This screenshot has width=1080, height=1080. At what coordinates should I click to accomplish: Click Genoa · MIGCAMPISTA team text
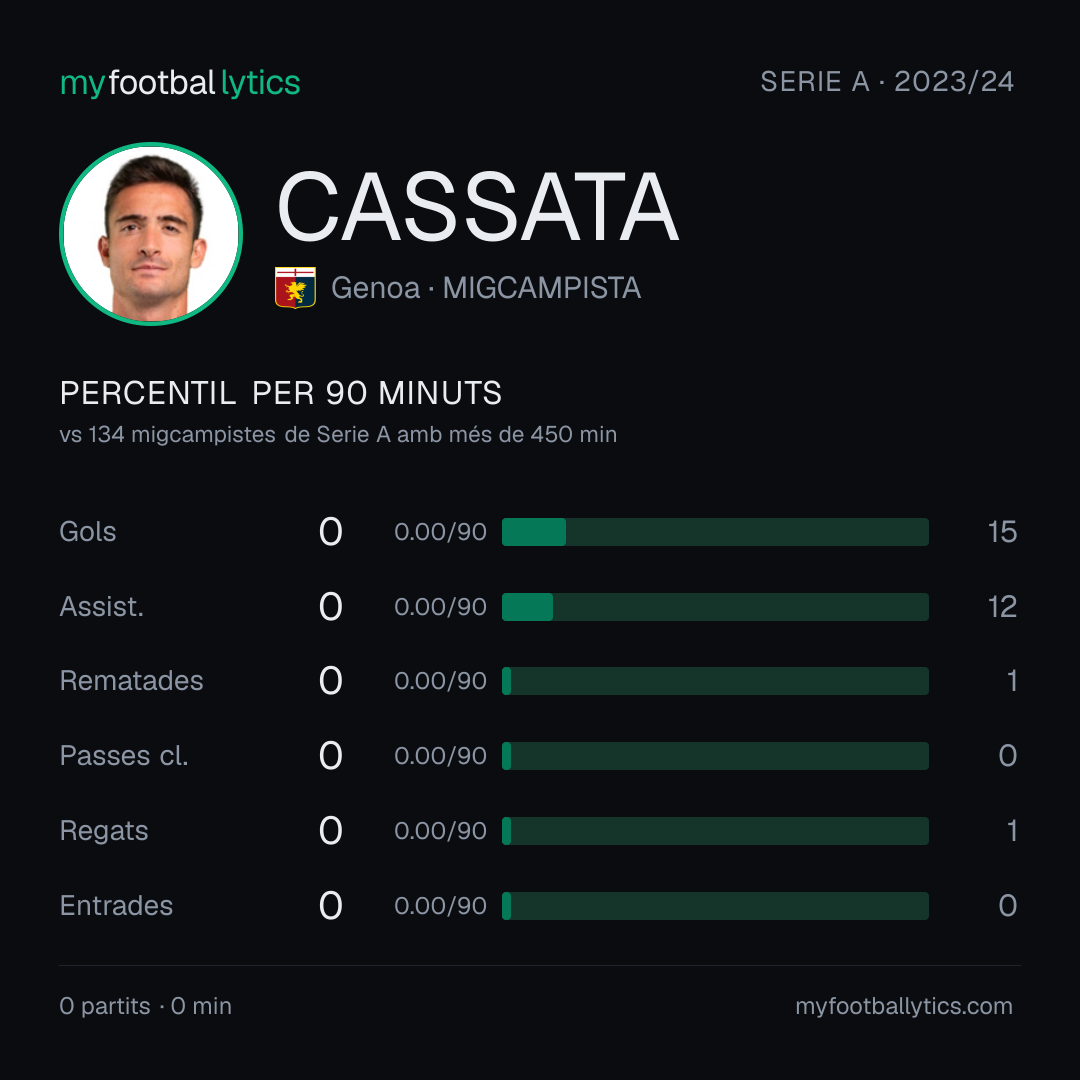click(x=486, y=288)
